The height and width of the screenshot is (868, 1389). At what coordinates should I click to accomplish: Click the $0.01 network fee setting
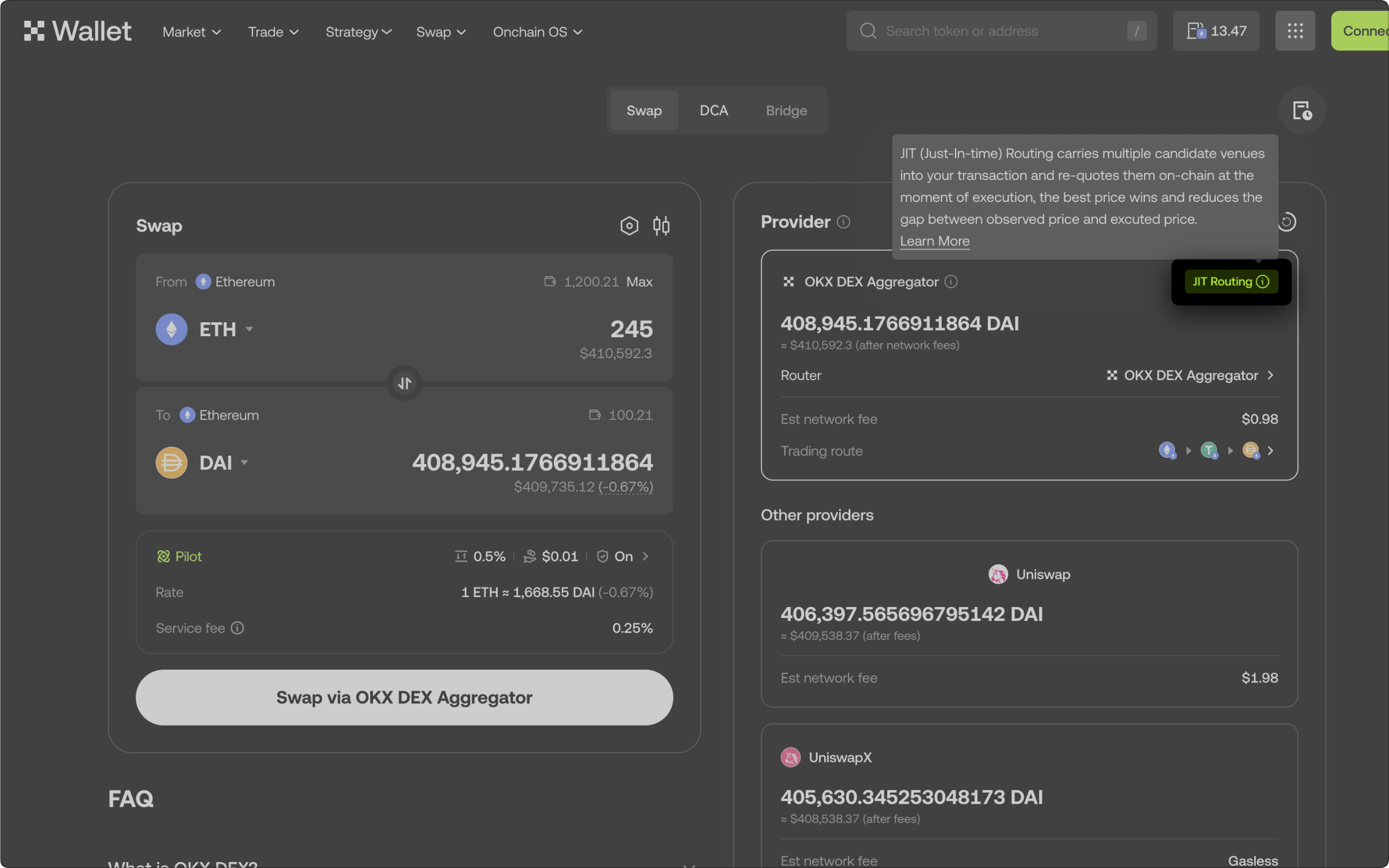550,556
